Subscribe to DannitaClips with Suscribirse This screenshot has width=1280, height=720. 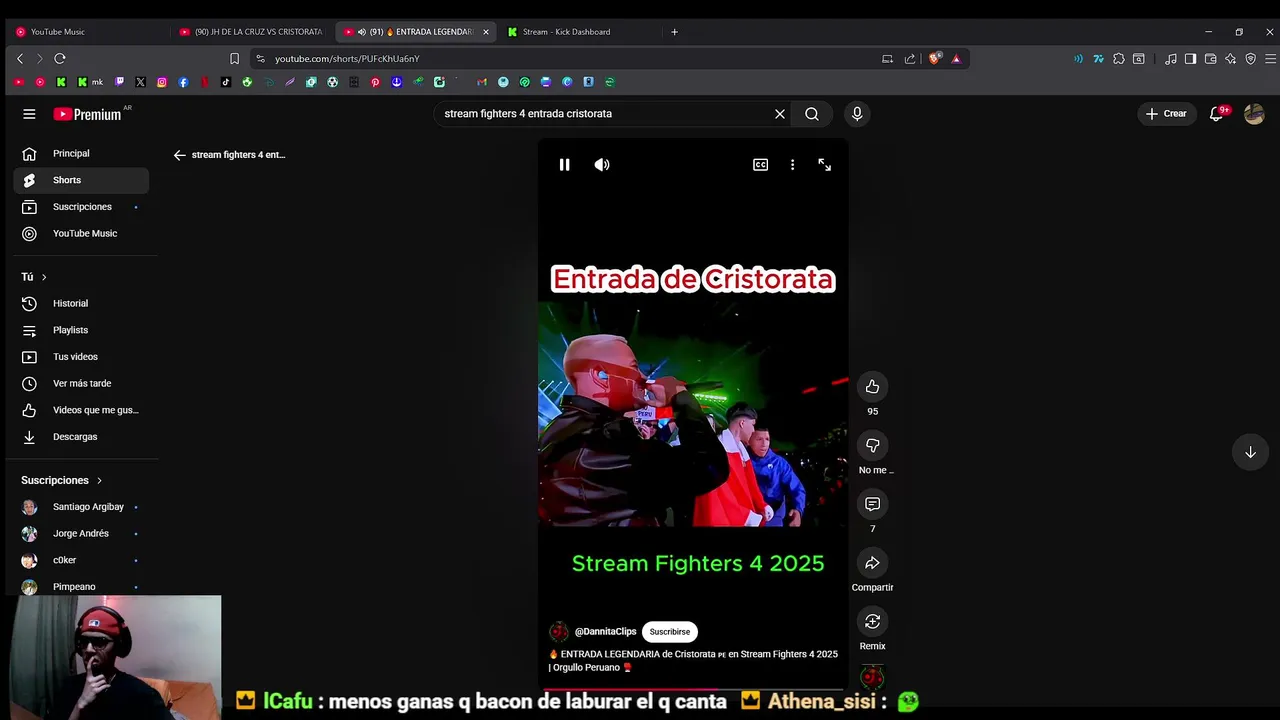pos(670,632)
